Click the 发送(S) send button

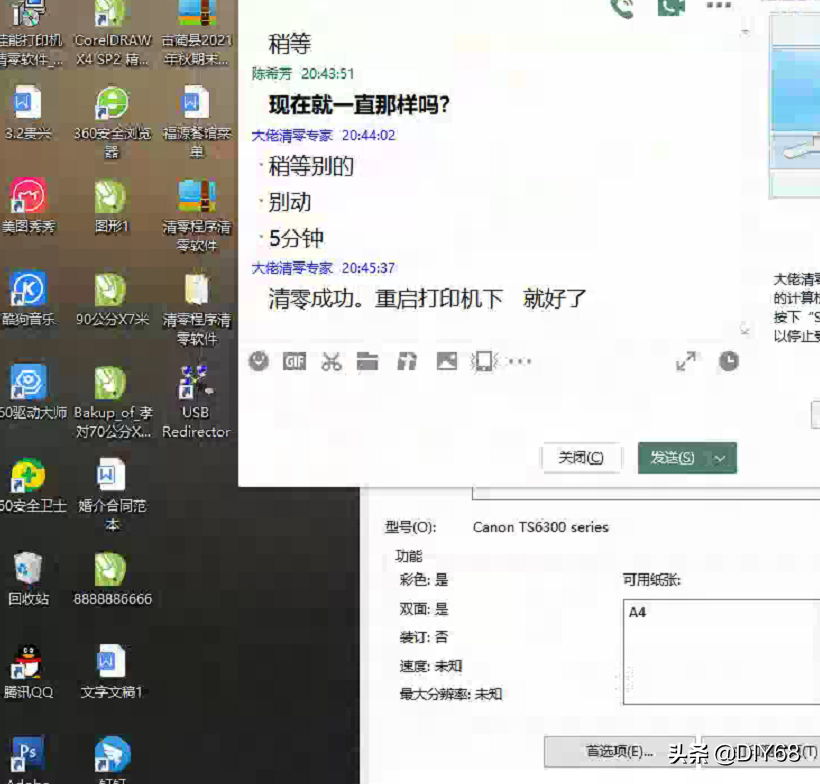(x=673, y=458)
